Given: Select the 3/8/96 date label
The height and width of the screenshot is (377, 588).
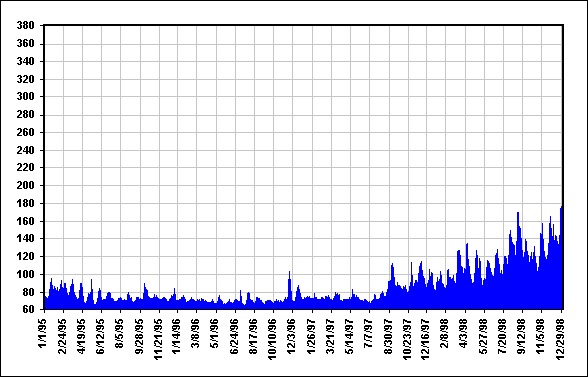Looking at the screenshot, I should point(196,333).
